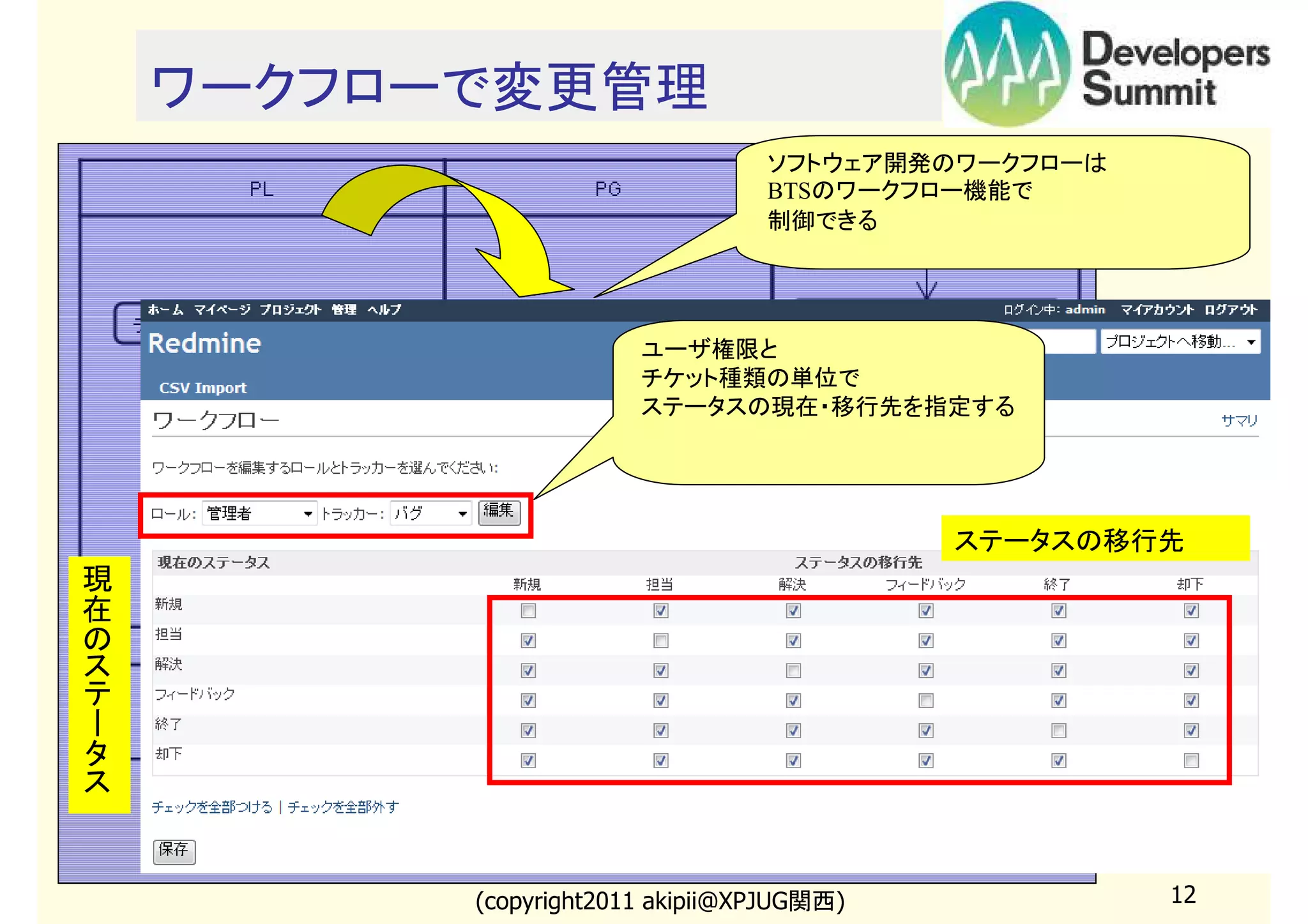Uncheck 終了 row's フィードバック checkbox
This screenshot has width=1308, height=924.
pyautogui.click(x=926, y=731)
